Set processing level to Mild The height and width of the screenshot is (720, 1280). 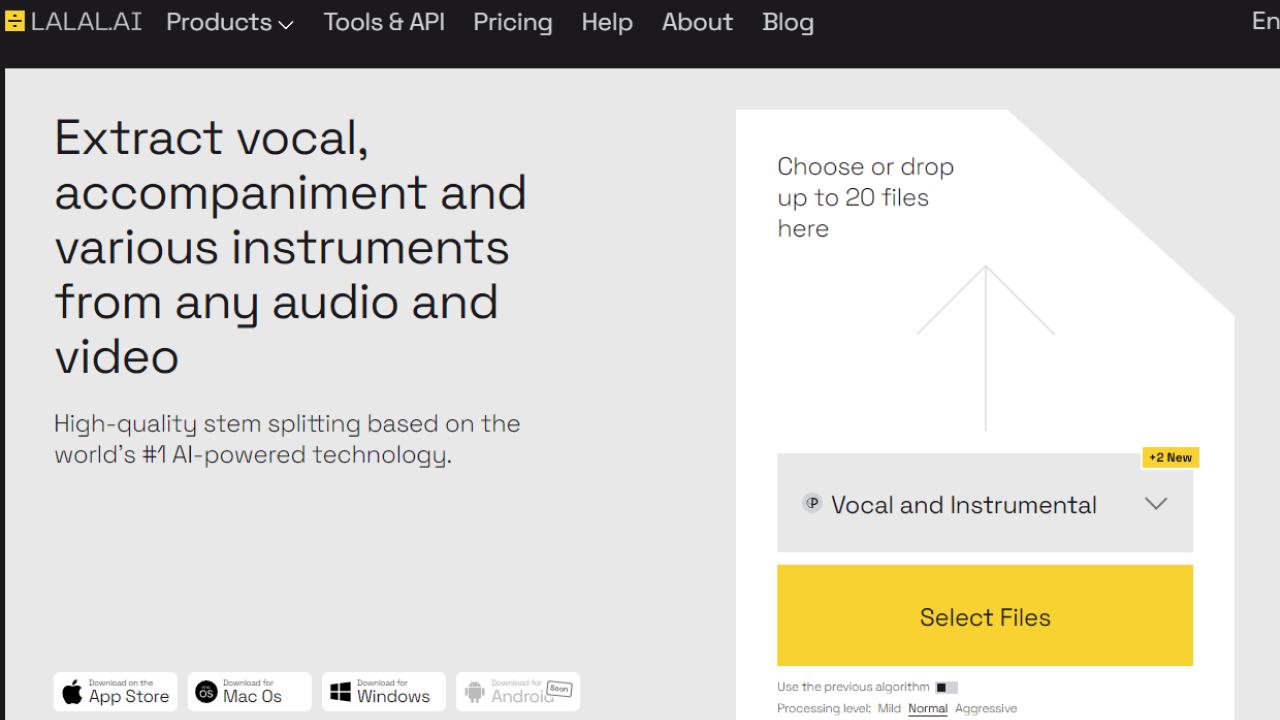pyautogui.click(x=889, y=709)
